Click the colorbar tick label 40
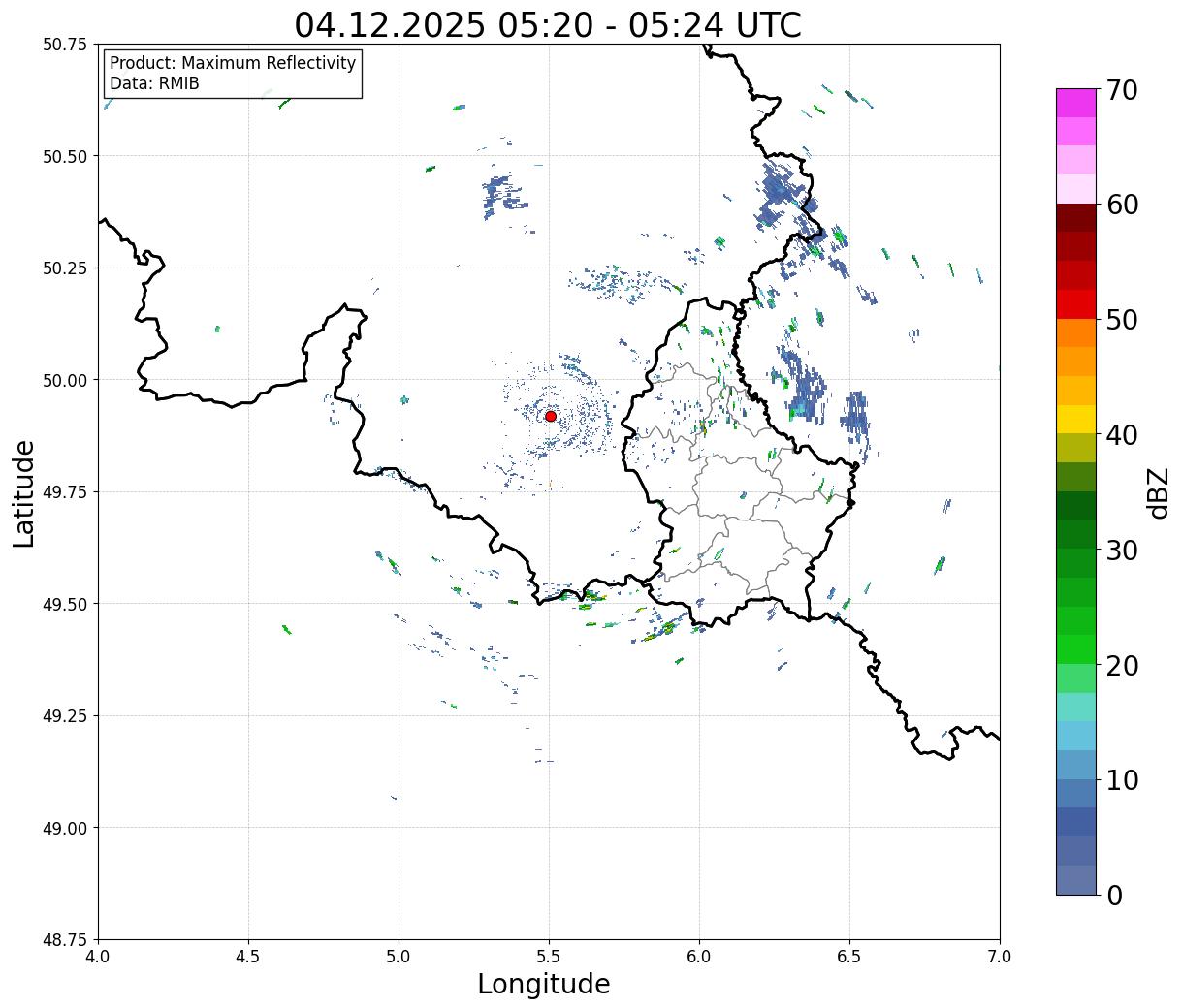Viewport: 1182px width, 1008px height. [x=1122, y=435]
